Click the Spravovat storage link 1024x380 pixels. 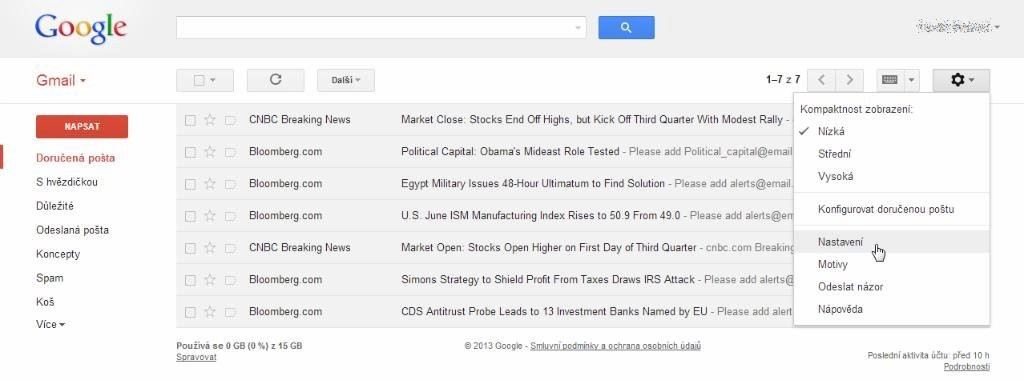point(196,358)
